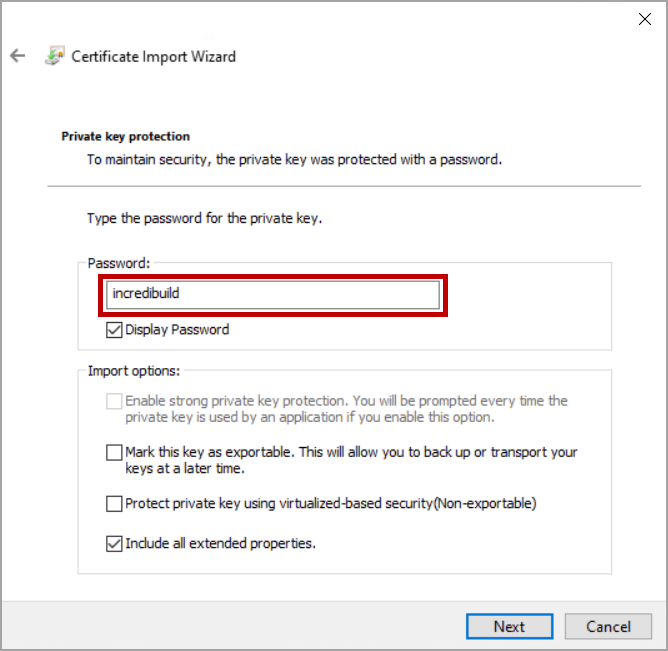Click into the private key password field
This screenshot has width=668, height=651.
coord(272,295)
